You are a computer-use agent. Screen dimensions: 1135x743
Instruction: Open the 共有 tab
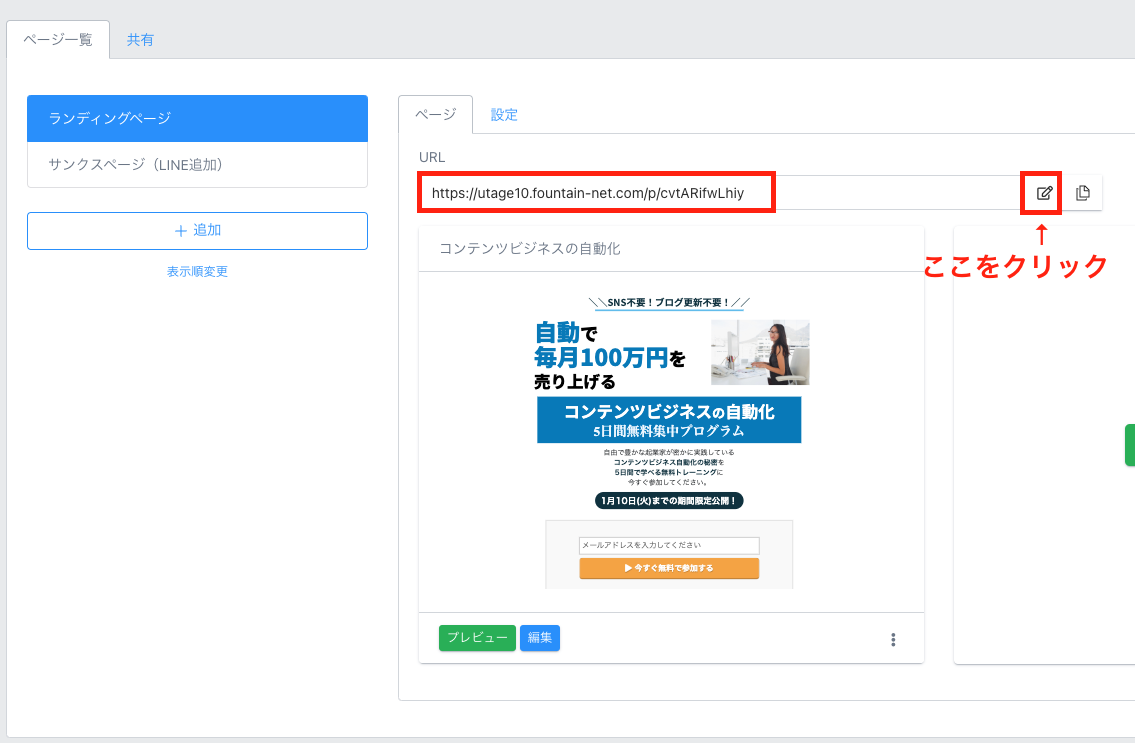point(140,40)
